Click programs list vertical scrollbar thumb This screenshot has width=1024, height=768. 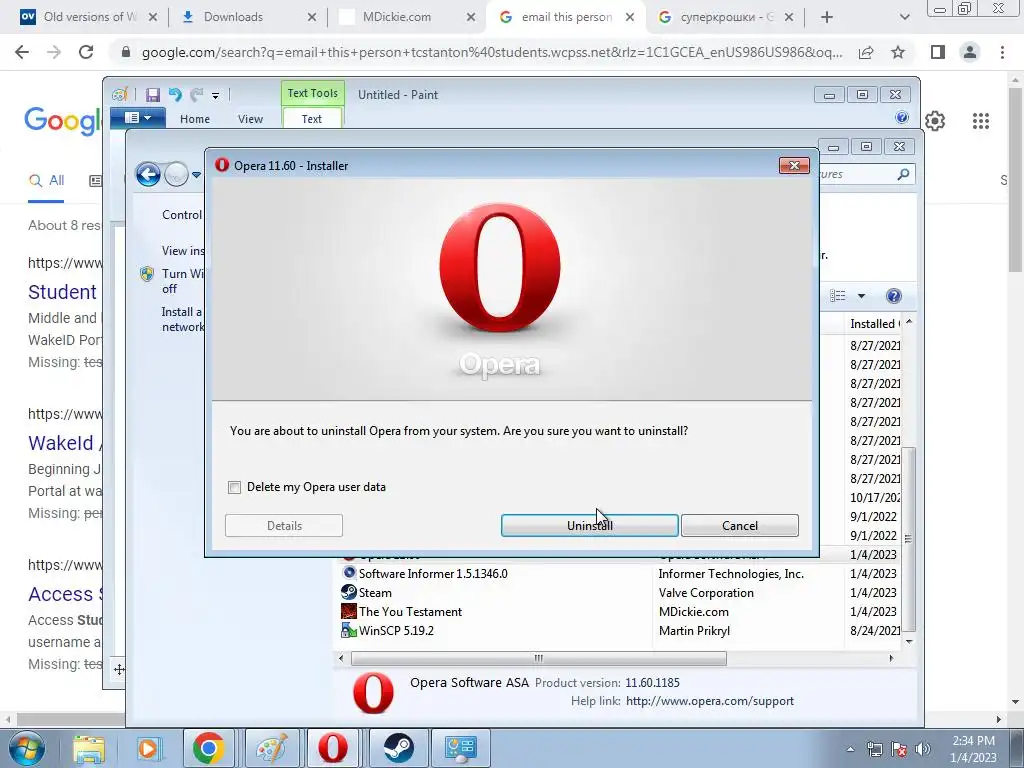pos(908,539)
